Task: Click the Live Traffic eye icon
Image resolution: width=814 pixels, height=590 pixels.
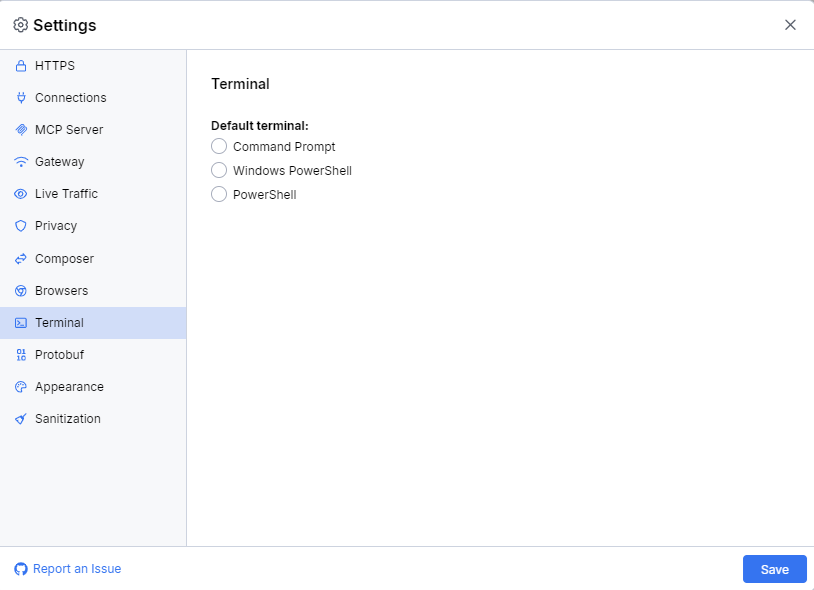Action: click(x=20, y=193)
